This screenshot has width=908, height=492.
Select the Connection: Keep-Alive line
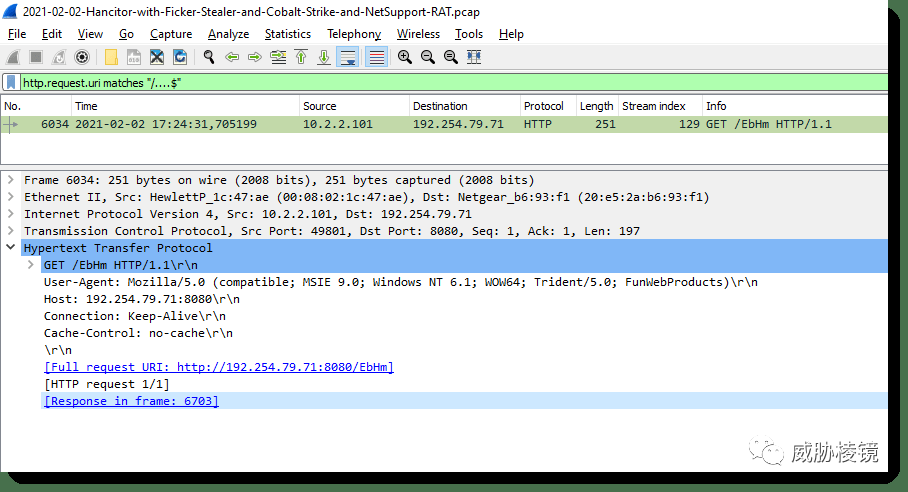(135, 316)
